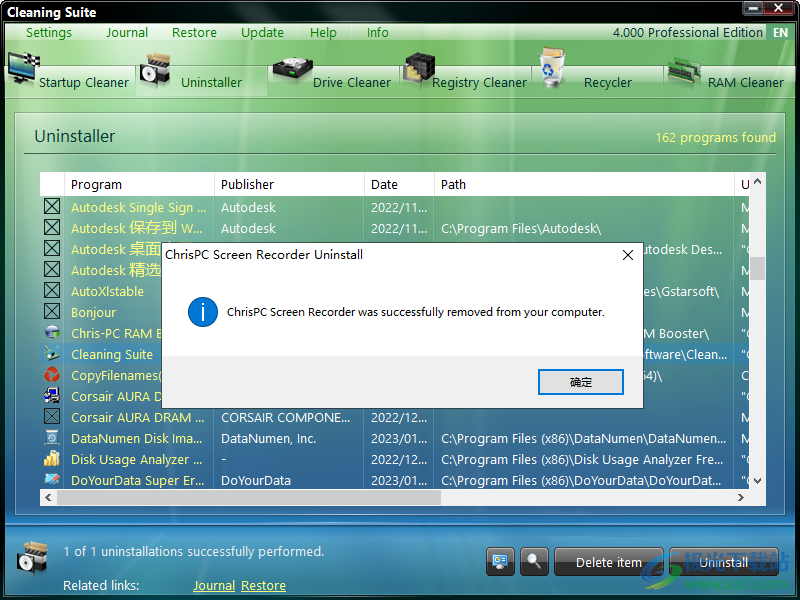Confirm dialog with 确定 button
This screenshot has height=600, width=800.
click(x=581, y=382)
